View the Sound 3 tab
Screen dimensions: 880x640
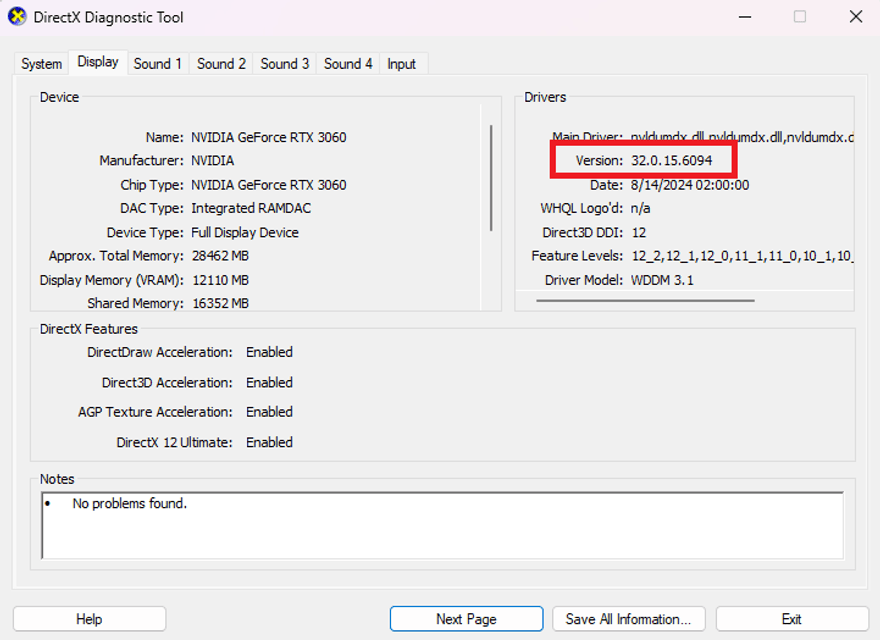(x=284, y=63)
